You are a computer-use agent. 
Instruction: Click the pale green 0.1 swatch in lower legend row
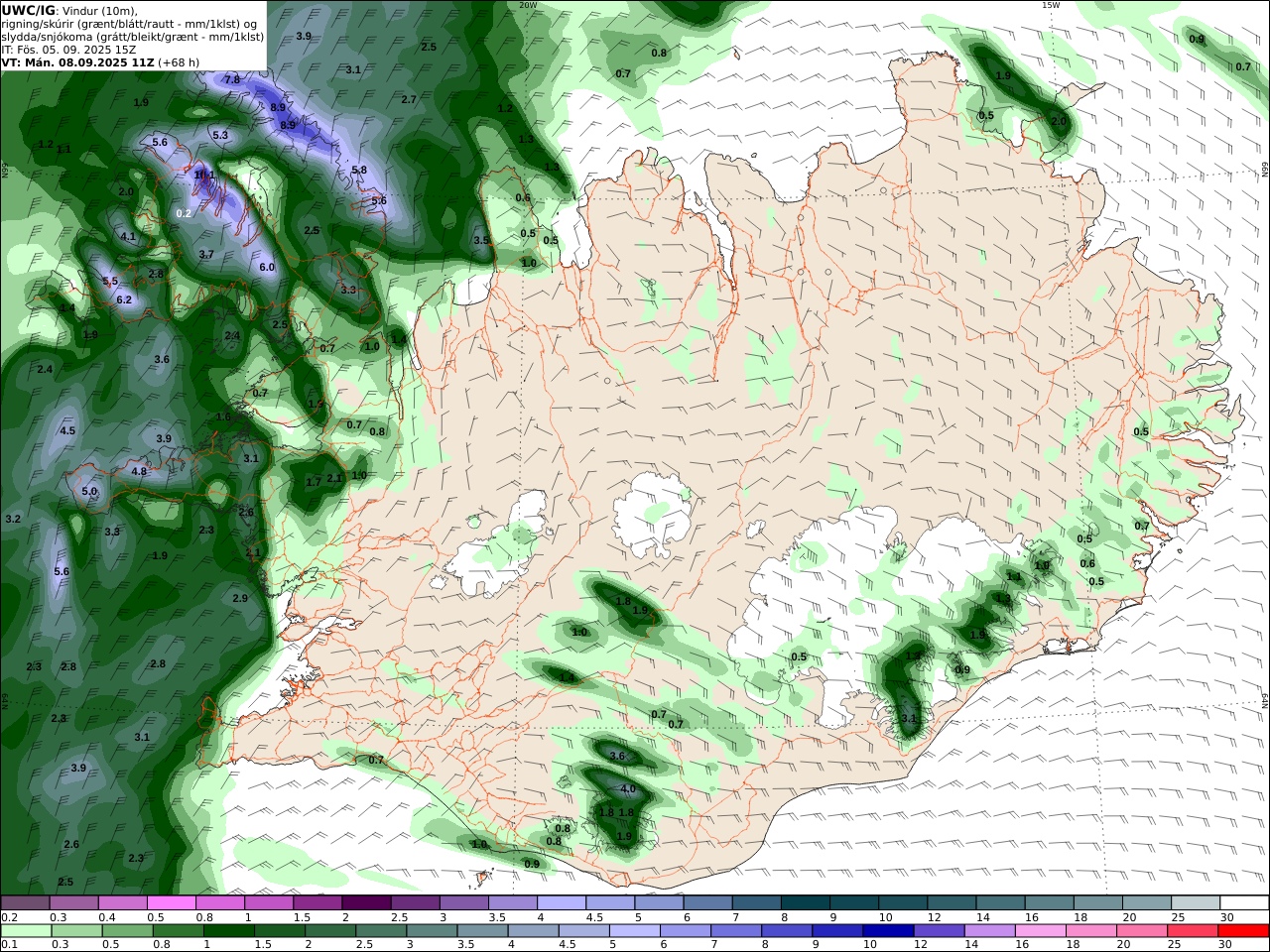(x=27, y=931)
